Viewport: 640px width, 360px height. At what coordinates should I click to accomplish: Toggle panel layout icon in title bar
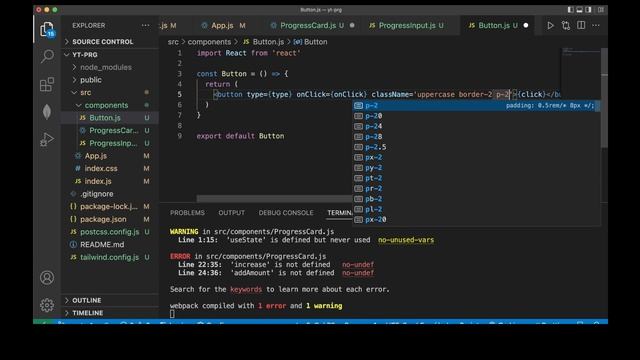[x=579, y=9]
